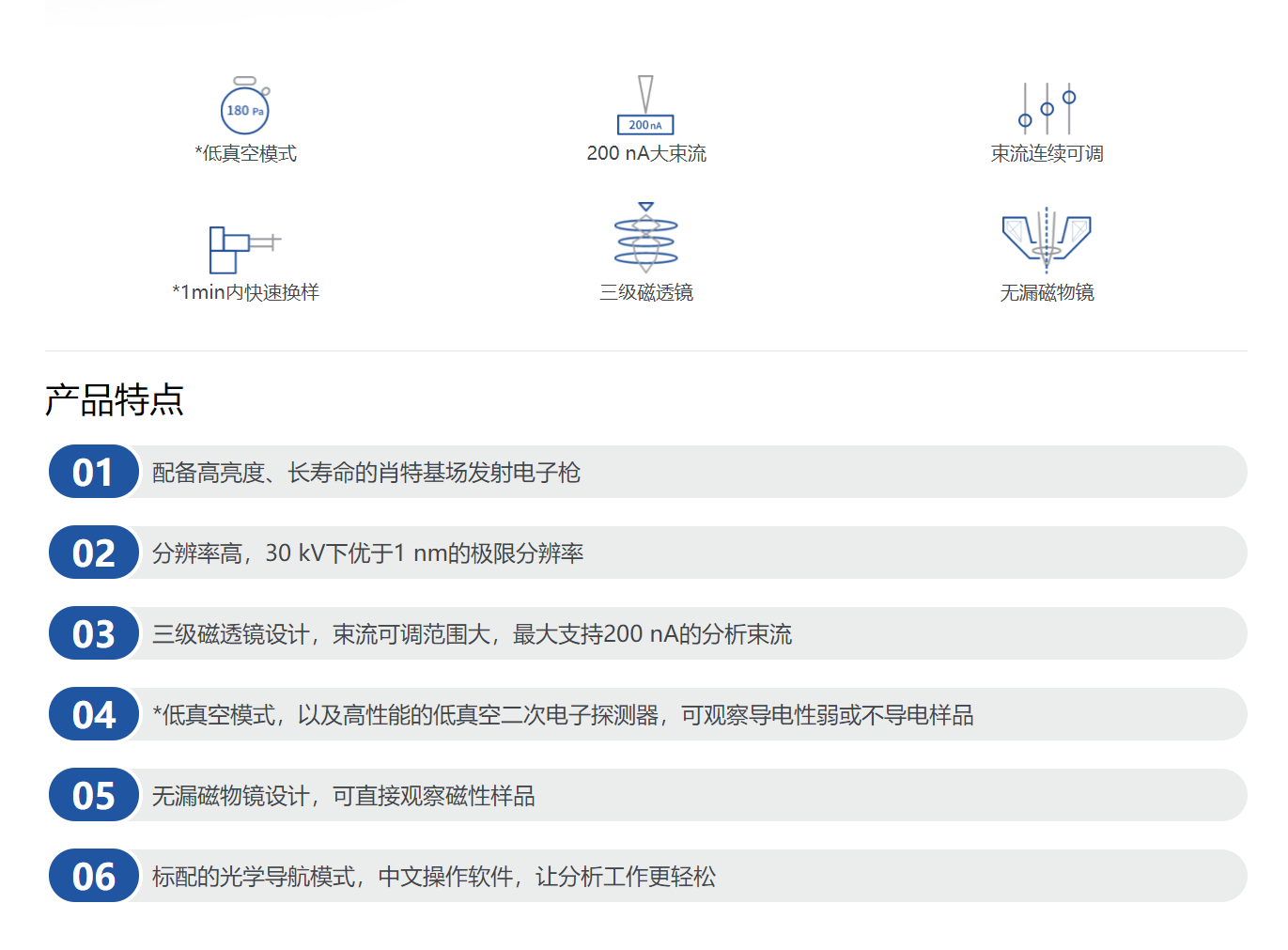Click the blue 02 number badge

[x=94, y=553]
